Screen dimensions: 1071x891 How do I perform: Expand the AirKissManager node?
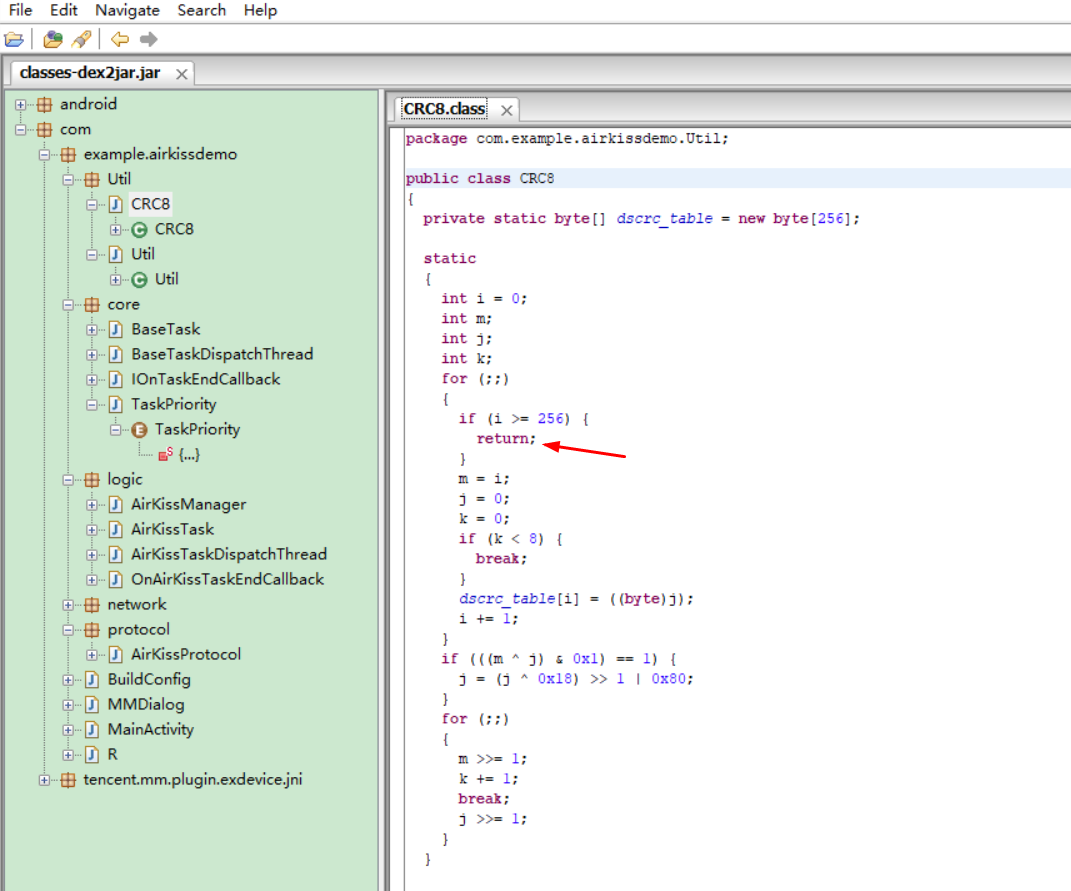click(x=92, y=506)
